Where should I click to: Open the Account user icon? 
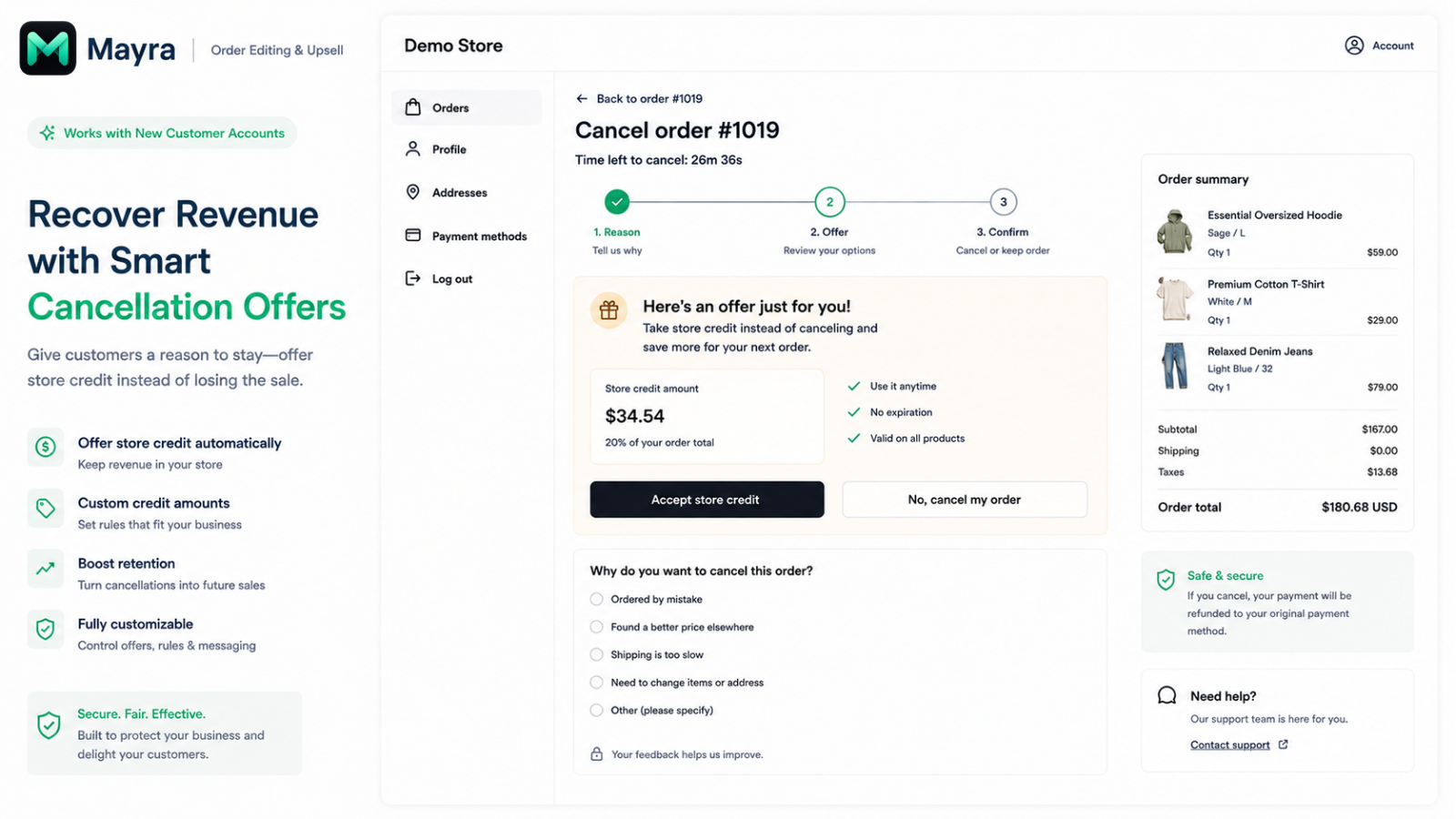click(x=1354, y=45)
